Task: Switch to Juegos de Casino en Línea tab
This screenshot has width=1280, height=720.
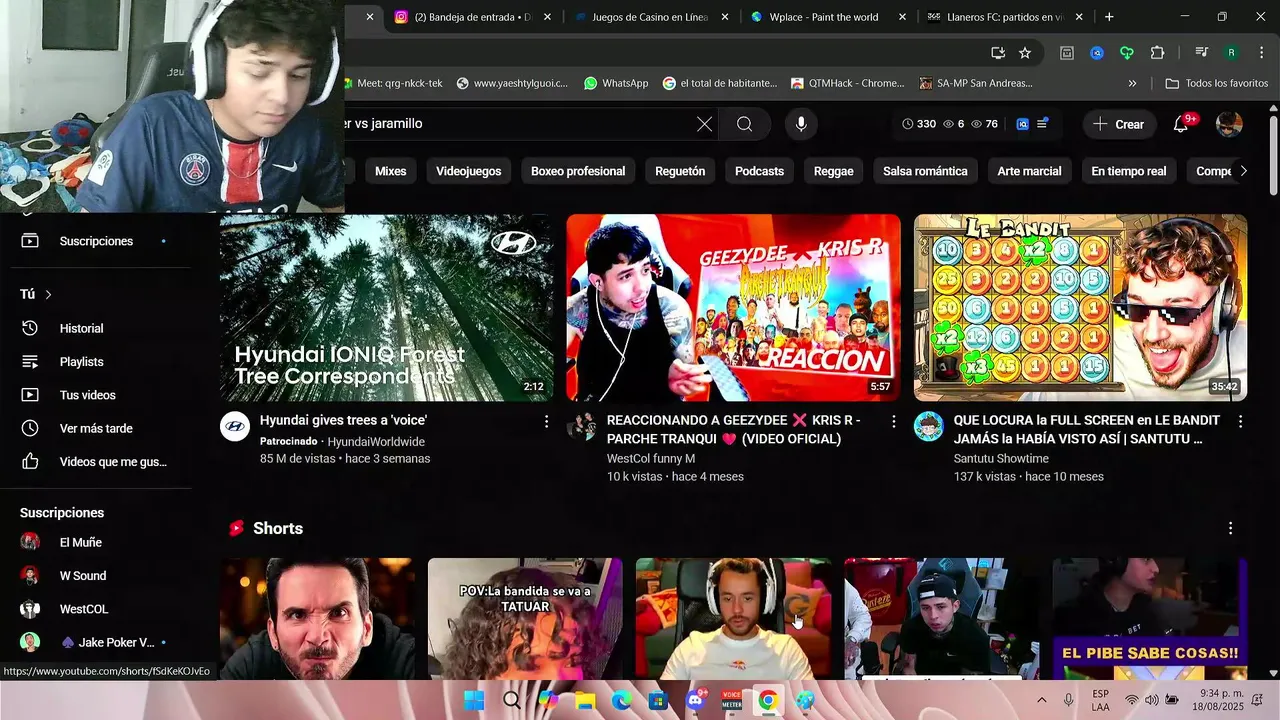Action: point(650,17)
